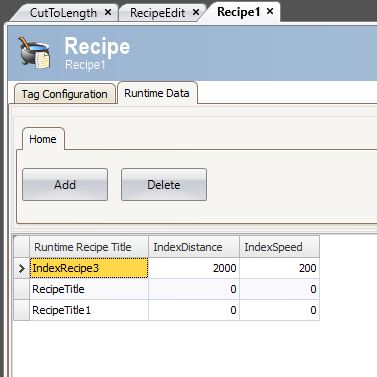Click the IndexDistance column header

tap(194, 247)
